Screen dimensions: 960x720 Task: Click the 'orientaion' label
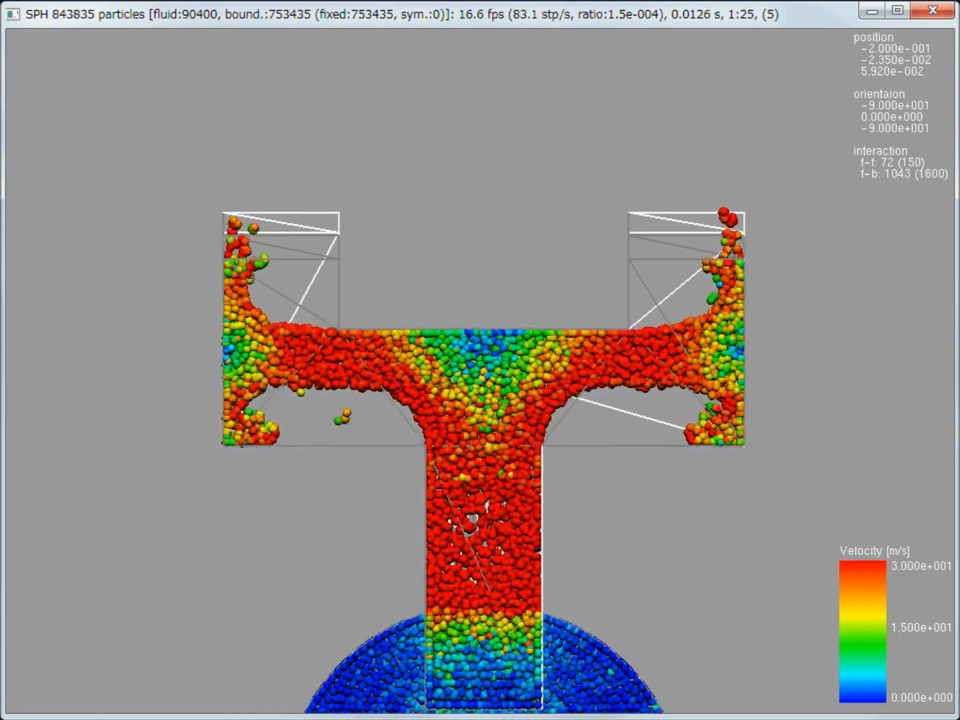click(x=879, y=94)
